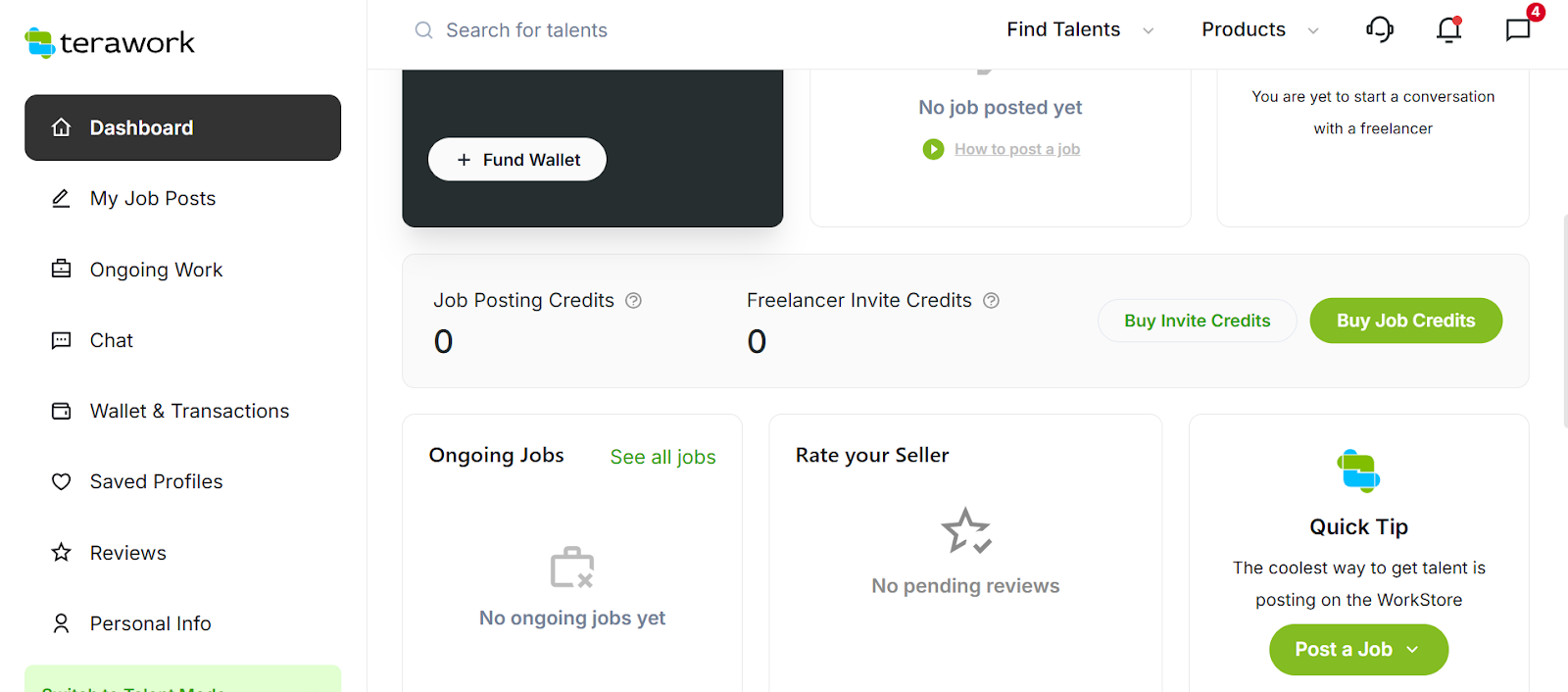The width and height of the screenshot is (1568, 692).
Task: Open the Post a Job dropdown button
Action: click(x=1358, y=649)
